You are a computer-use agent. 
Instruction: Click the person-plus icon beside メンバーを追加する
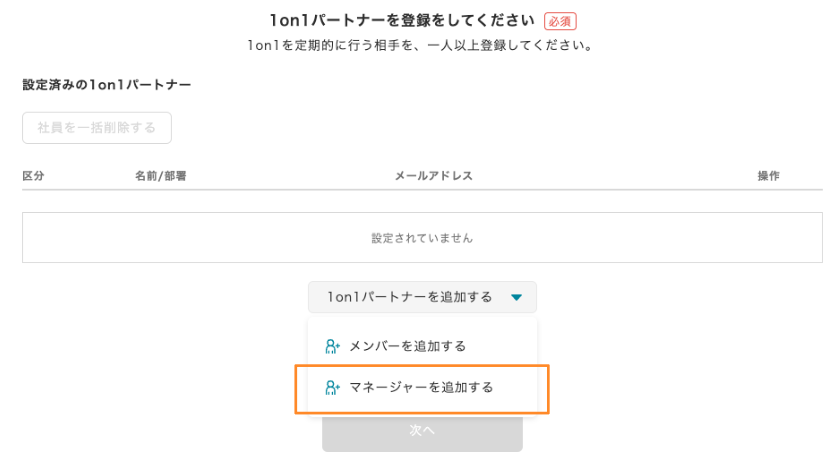[x=333, y=346]
